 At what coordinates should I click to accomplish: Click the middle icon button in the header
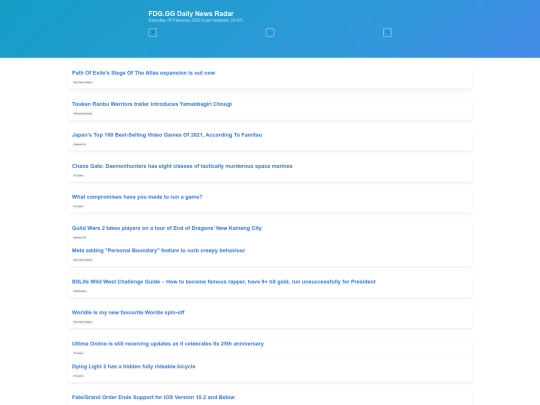click(270, 33)
